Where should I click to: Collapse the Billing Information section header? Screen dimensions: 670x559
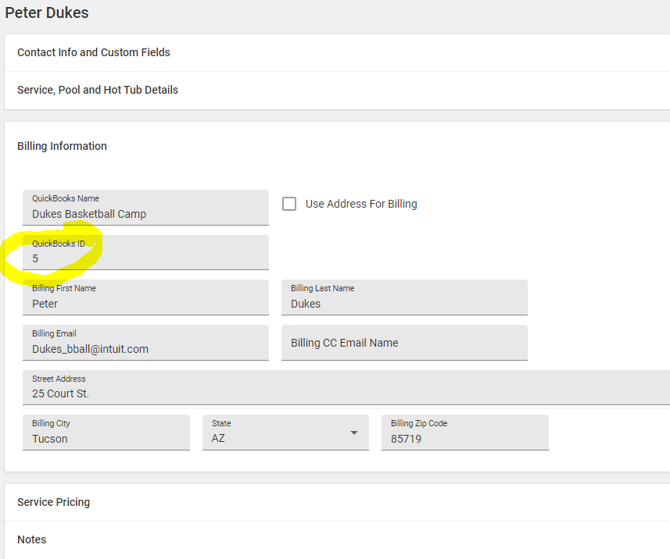[62, 146]
